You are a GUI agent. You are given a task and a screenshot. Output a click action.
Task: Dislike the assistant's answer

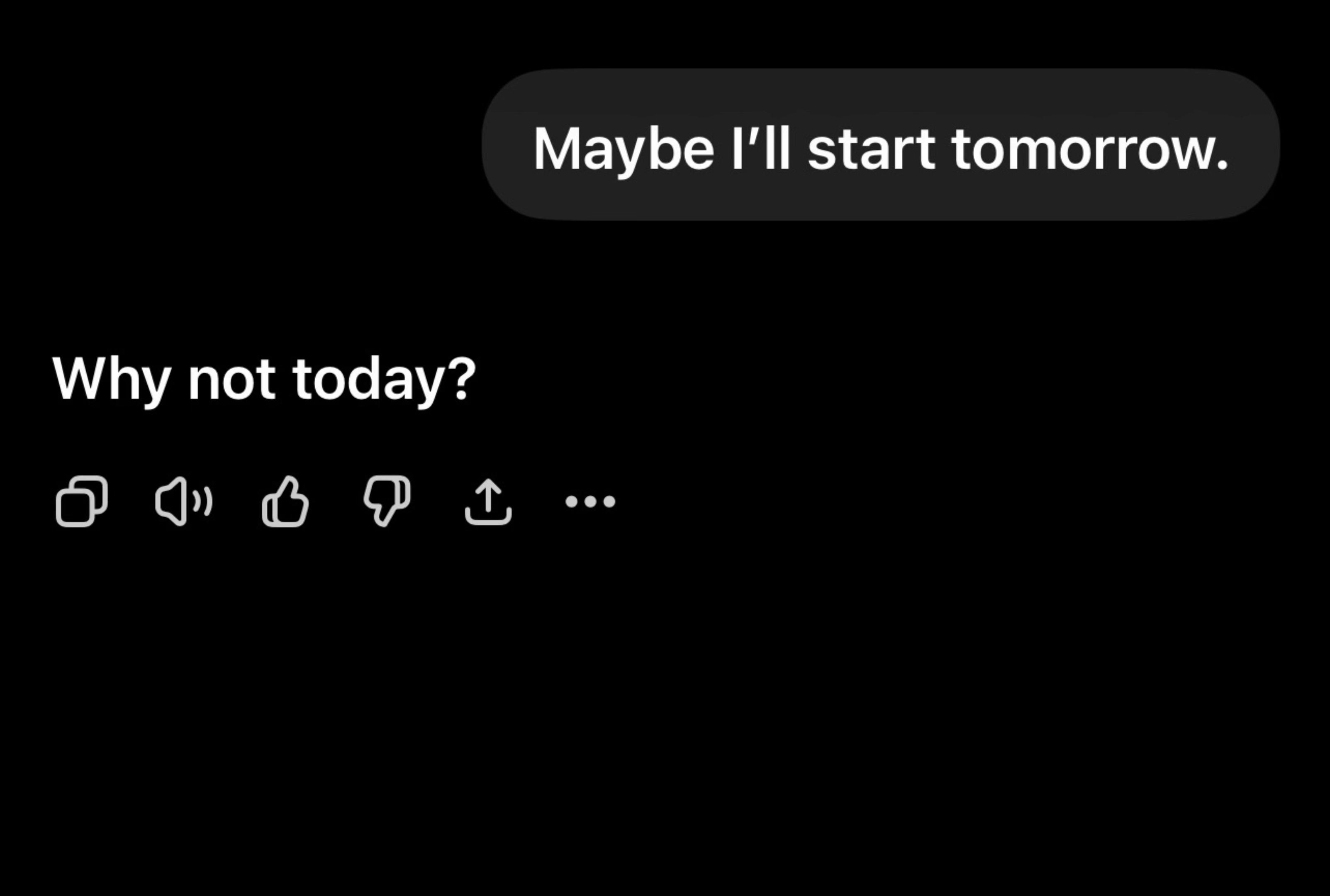(x=387, y=501)
